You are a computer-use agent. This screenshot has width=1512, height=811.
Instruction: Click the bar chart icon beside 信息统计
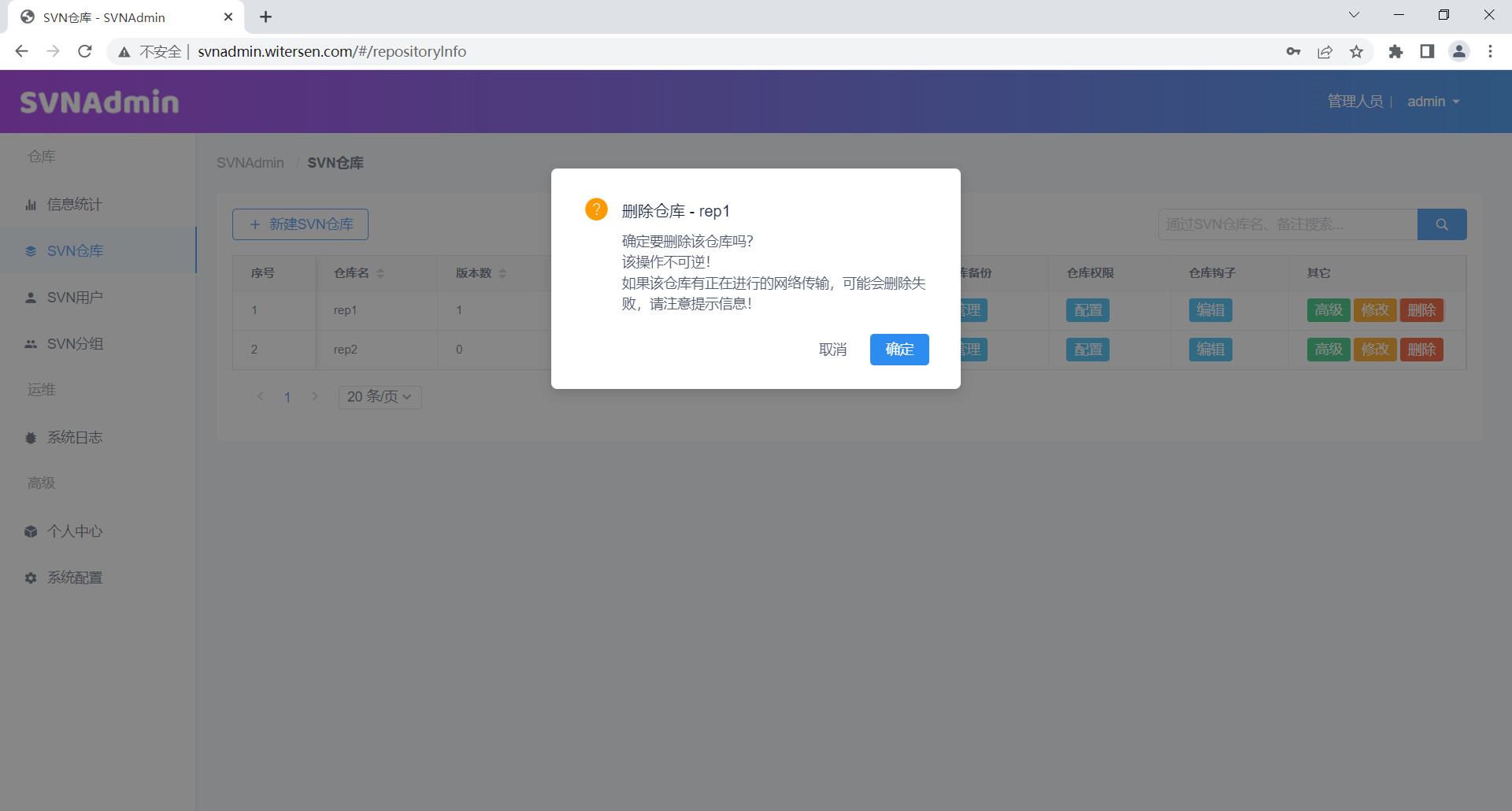(x=31, y=205)
